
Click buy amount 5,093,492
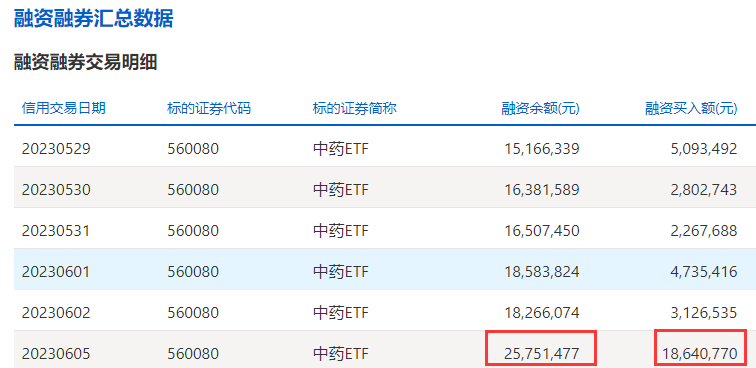[704, 149]
